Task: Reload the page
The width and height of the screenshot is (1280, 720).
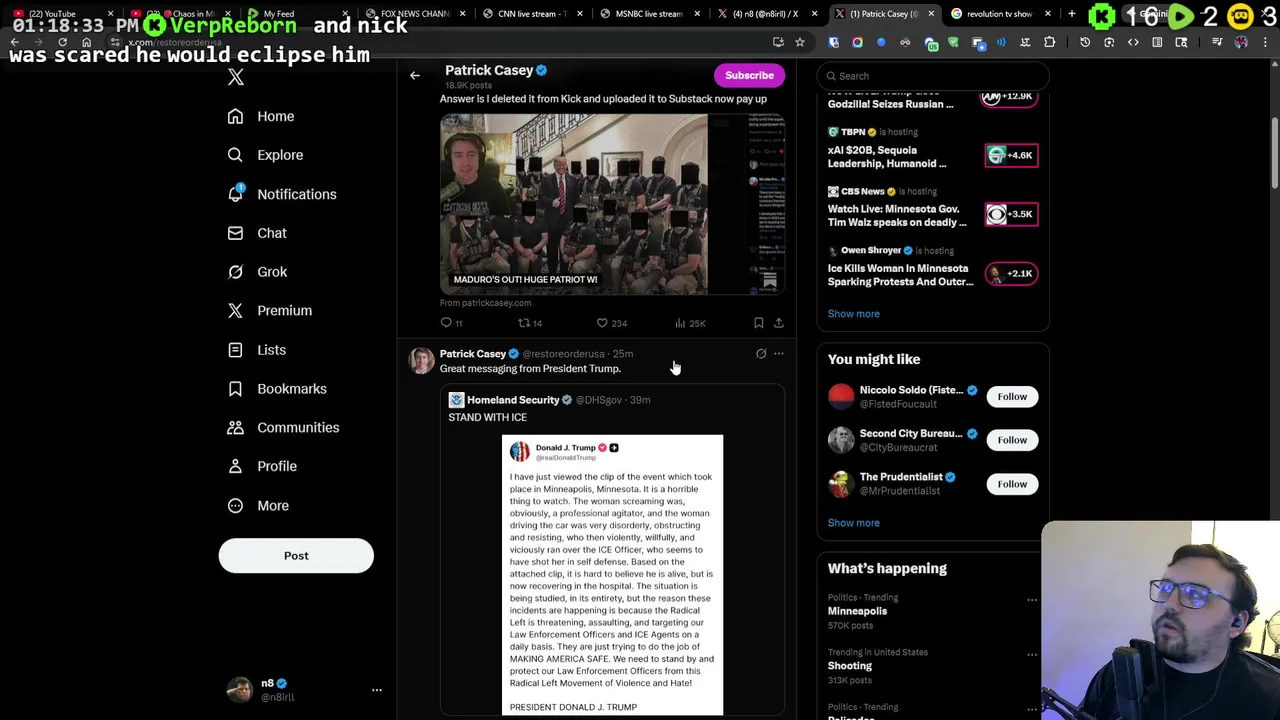Action: 62,42
